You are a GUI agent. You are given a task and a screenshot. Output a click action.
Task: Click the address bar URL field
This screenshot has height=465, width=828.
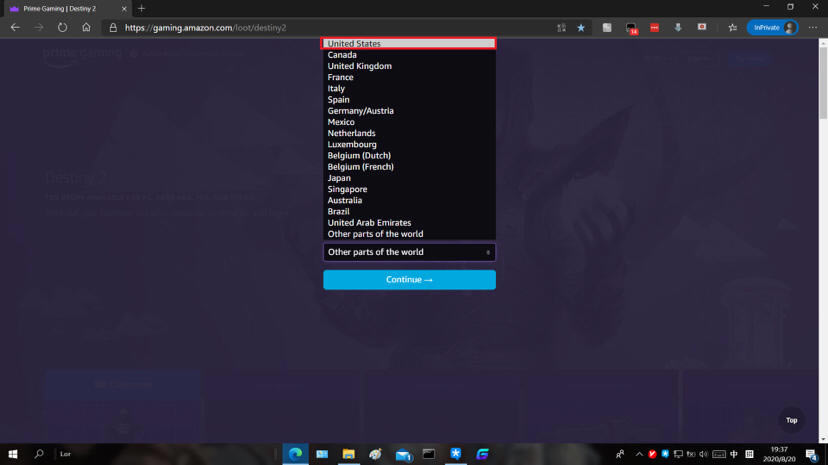pyautogui.click(x=327, y=27)
